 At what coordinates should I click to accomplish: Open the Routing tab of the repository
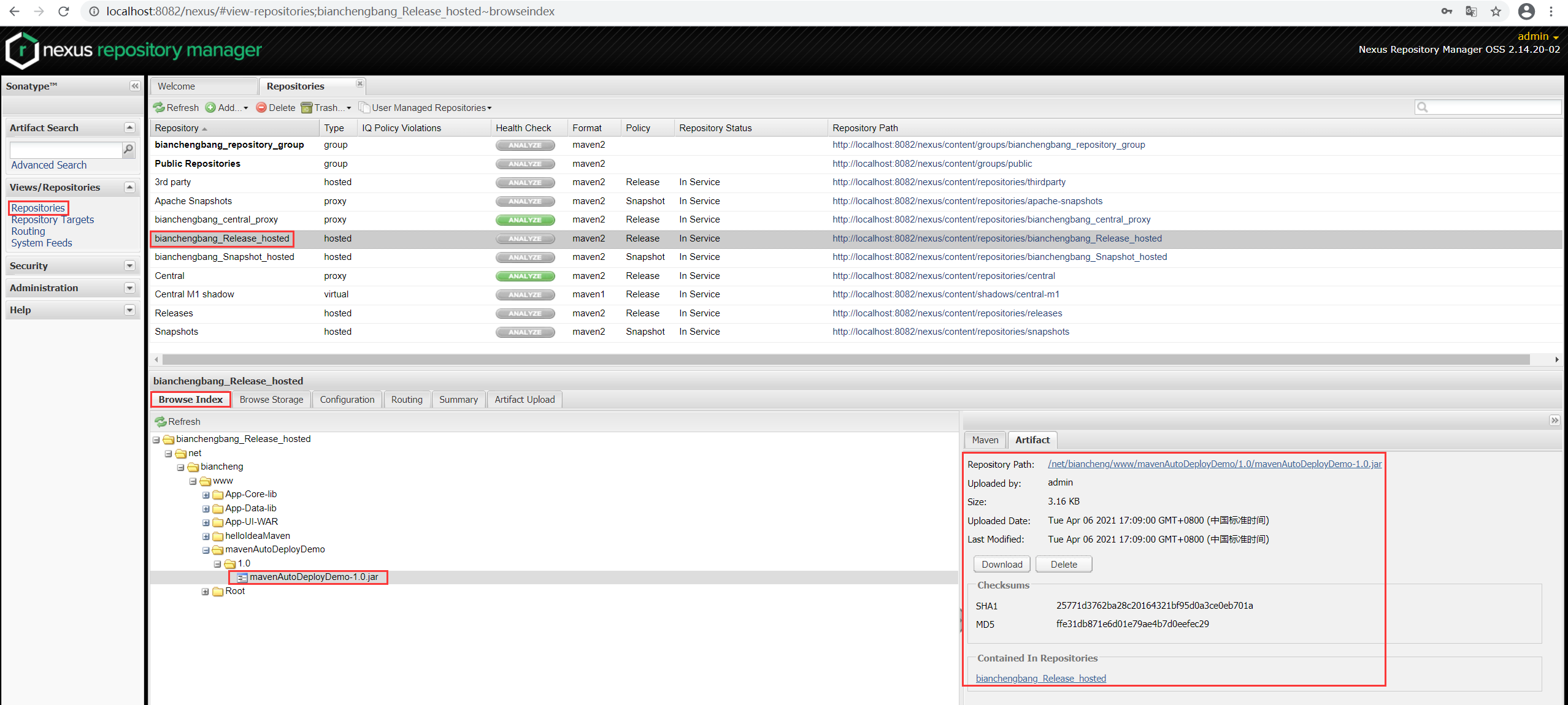[x=407, y=400]
